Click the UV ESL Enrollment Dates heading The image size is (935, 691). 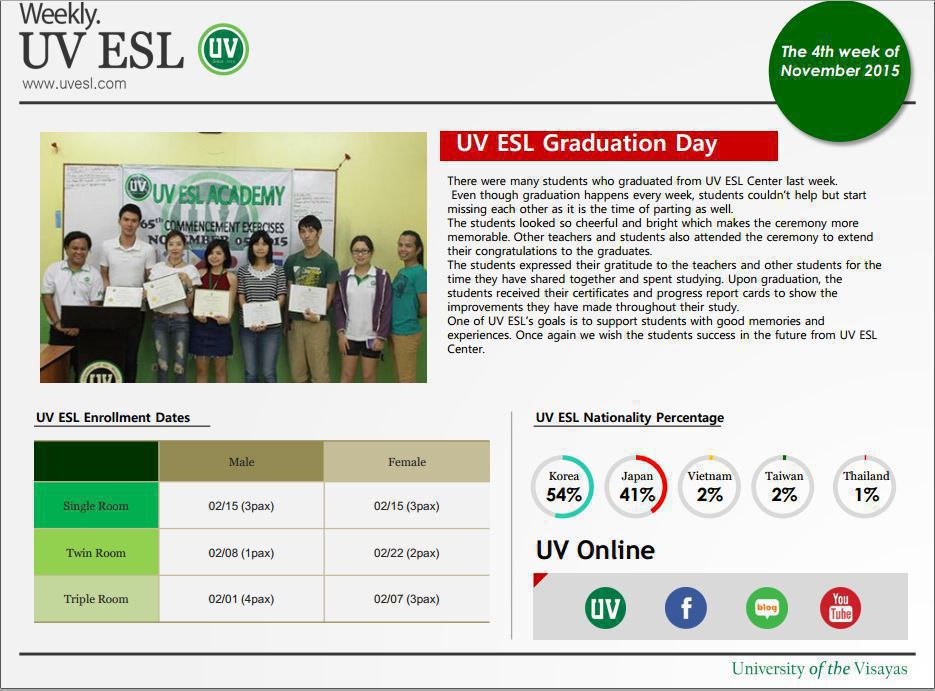[x=113, y=417]
